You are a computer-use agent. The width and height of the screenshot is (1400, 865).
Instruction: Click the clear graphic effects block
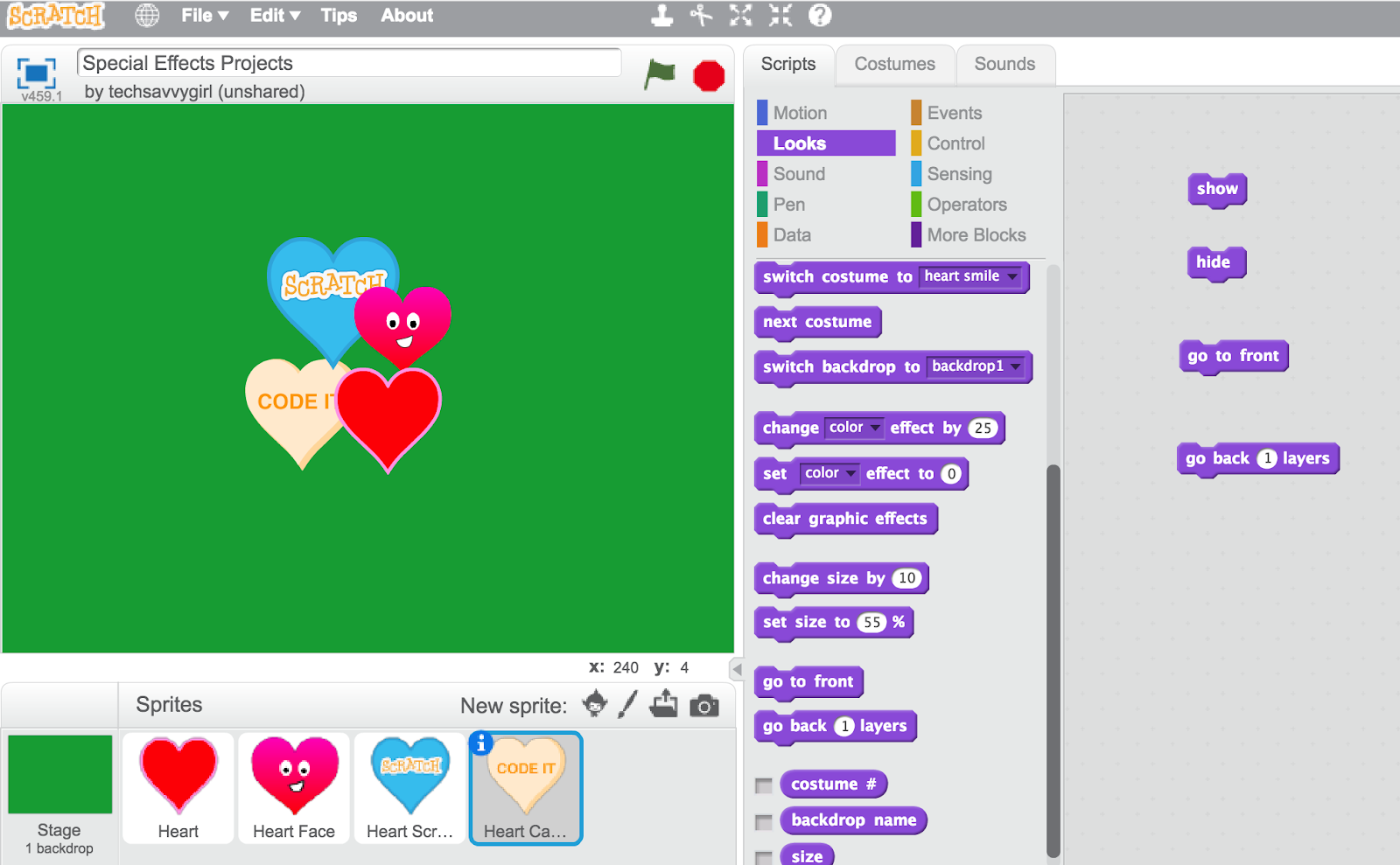(x=845, y=519)
